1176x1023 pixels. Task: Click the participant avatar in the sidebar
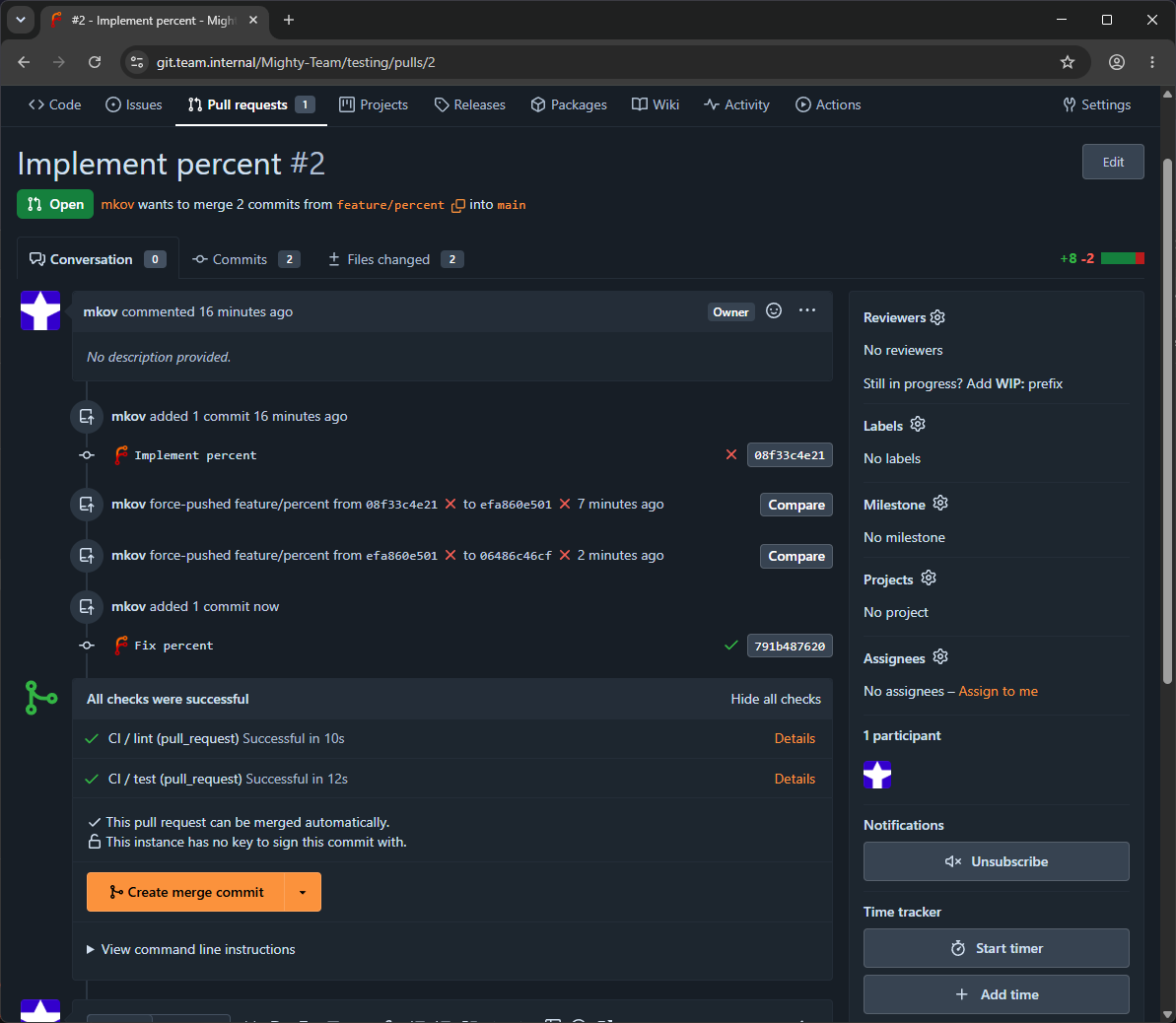pos(877,775)
